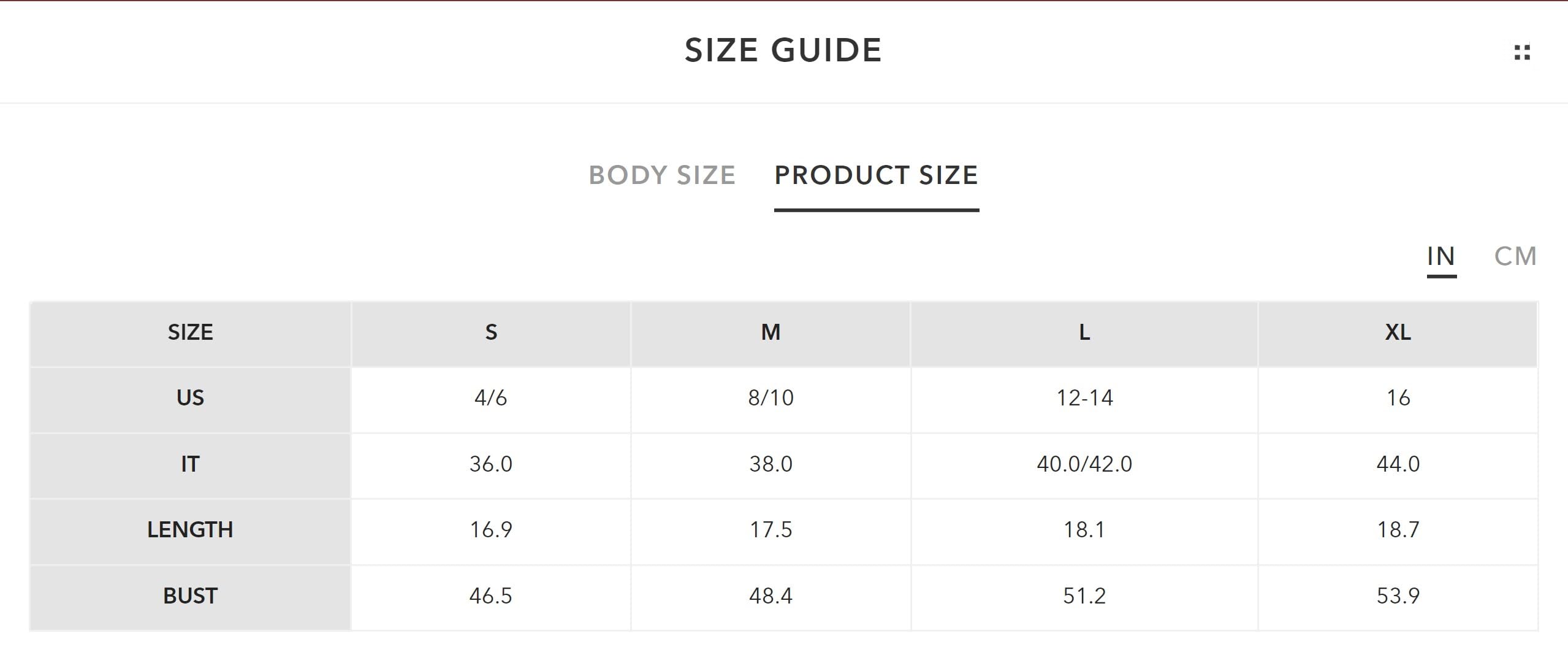The height and width of the screenshot is (663, 1568).
Task: Click the L column header
Action: [1084, 332]
